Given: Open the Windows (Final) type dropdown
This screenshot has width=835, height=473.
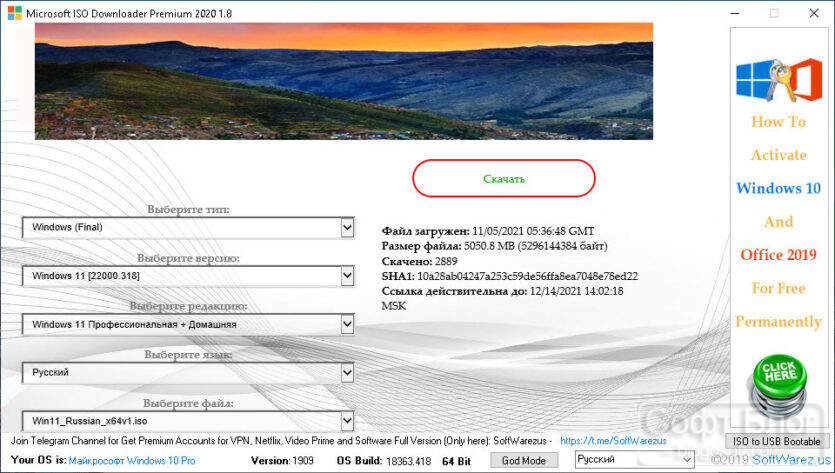Looking at the screenshot, I should [188, 227].
